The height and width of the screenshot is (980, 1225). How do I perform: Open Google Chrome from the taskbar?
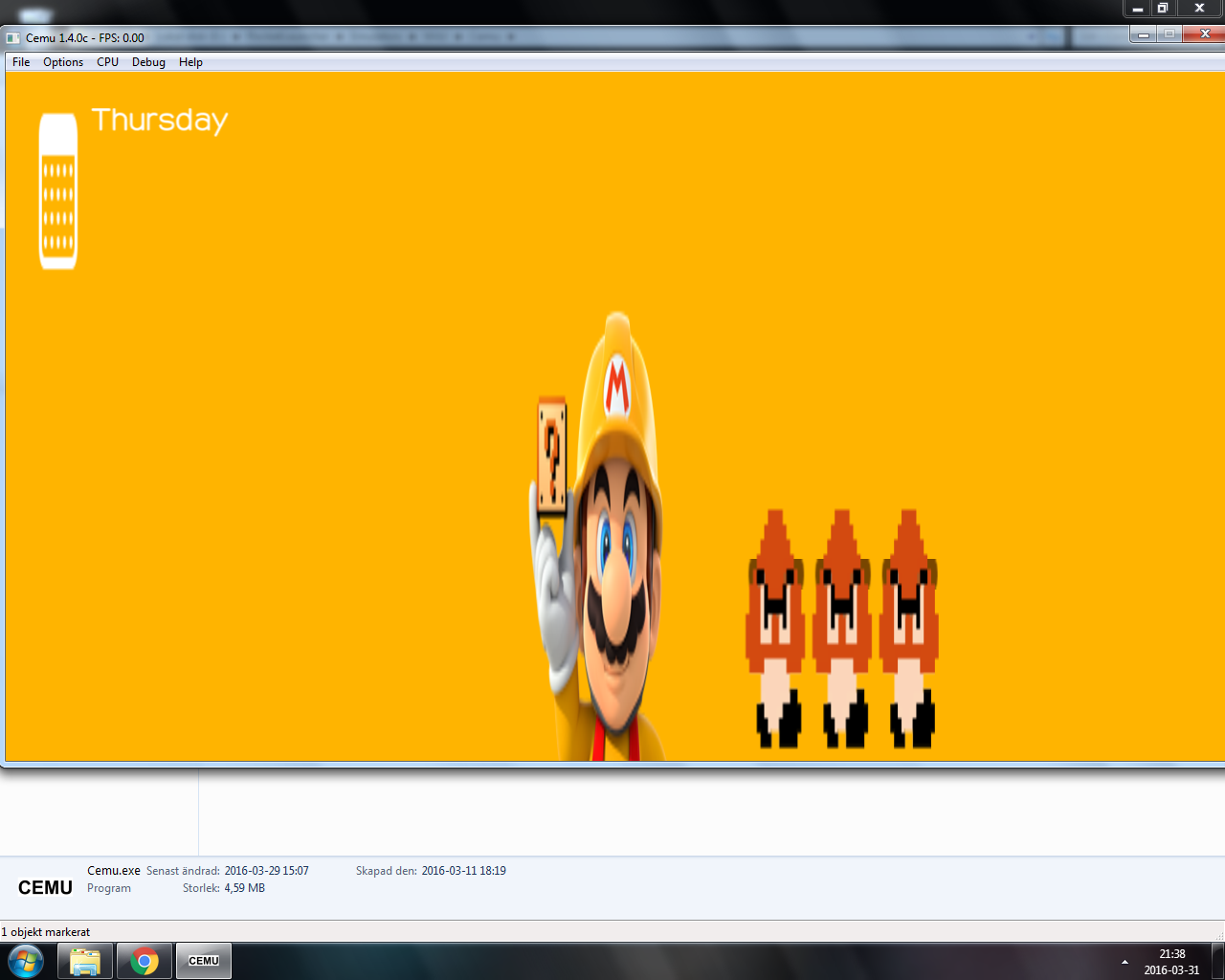pos(145,961)
